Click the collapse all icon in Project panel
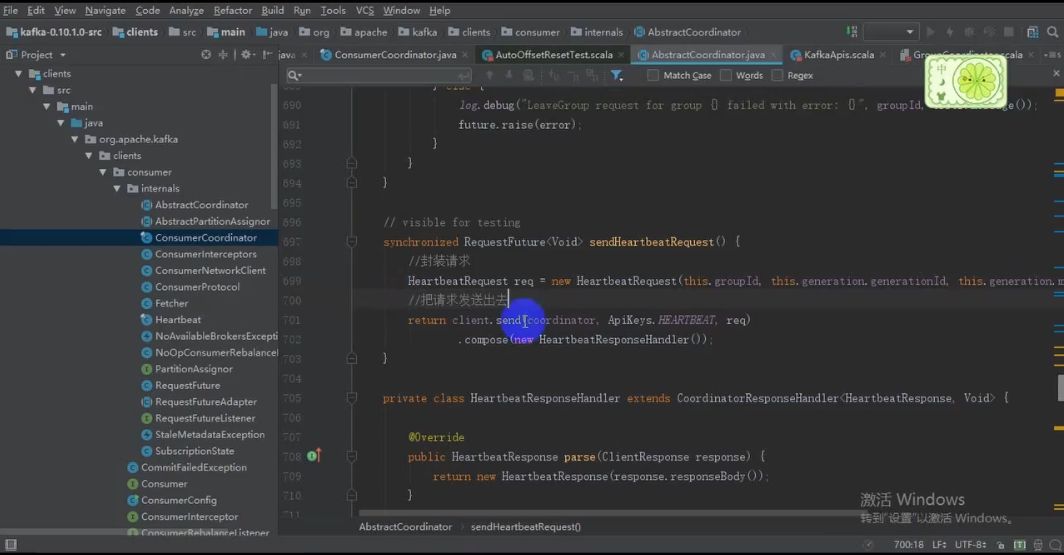 (x=223, y=54)
